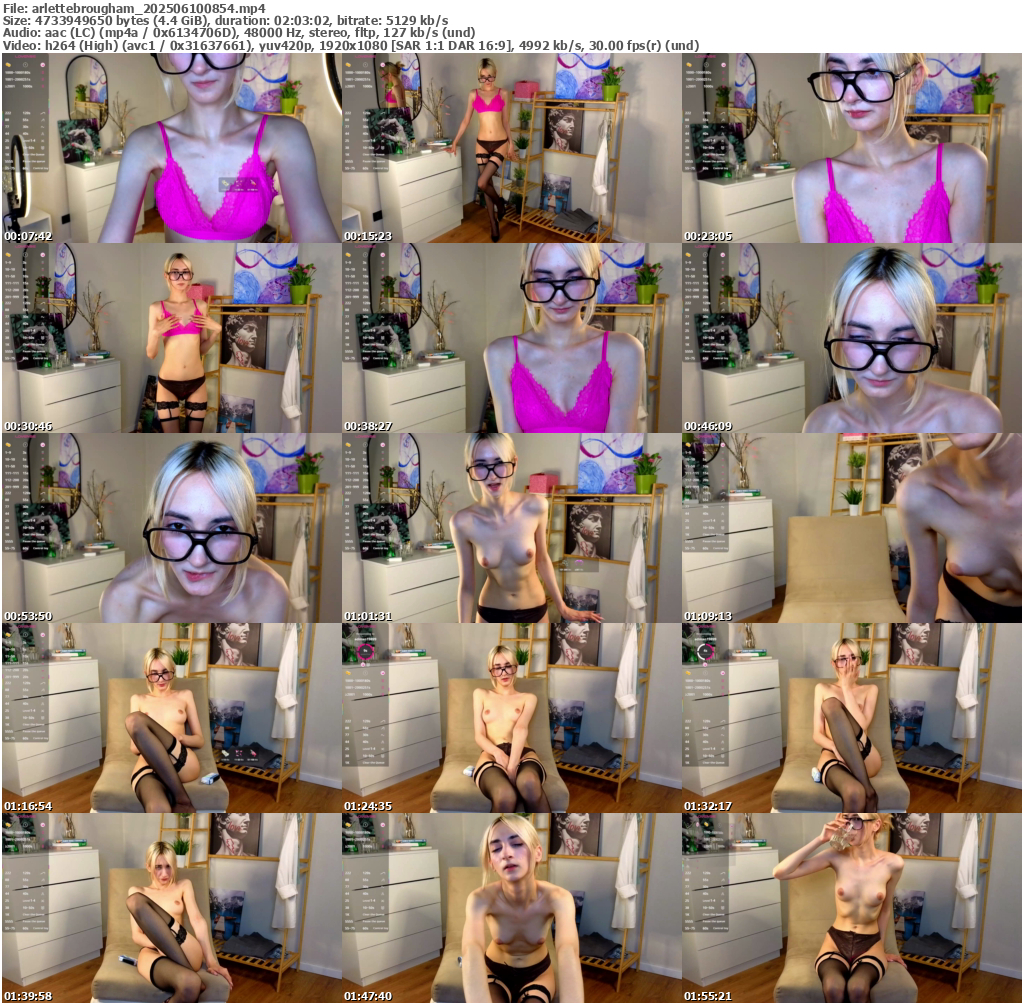This screenshot has width=1024, height=1003.
Task: Click the preview frame at 00:46:09
Action: coord(851,338)
